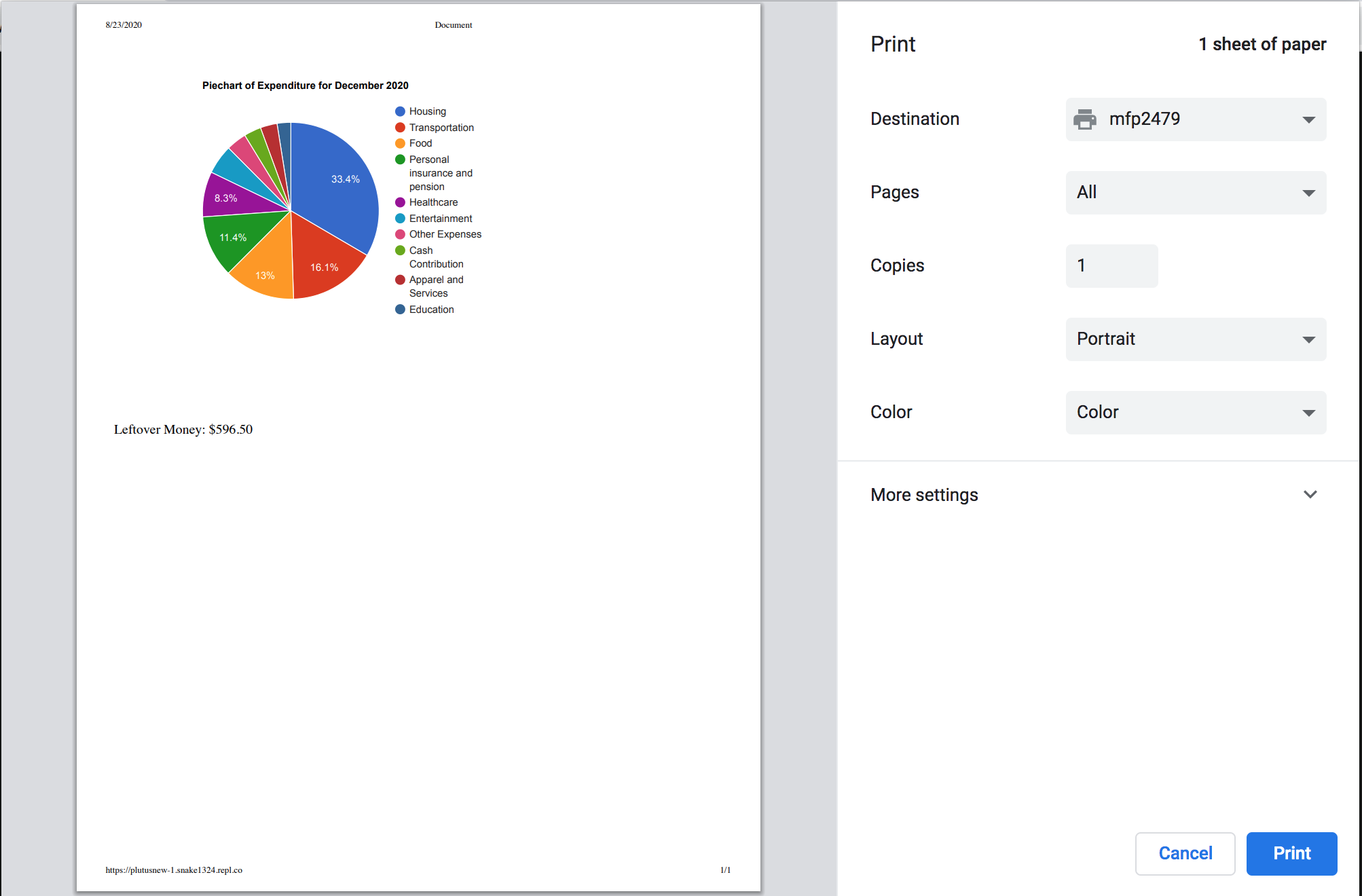Open the Pages dropdown set to All
This screenshot has width=1362, height=896.
tap(1195, 193)
